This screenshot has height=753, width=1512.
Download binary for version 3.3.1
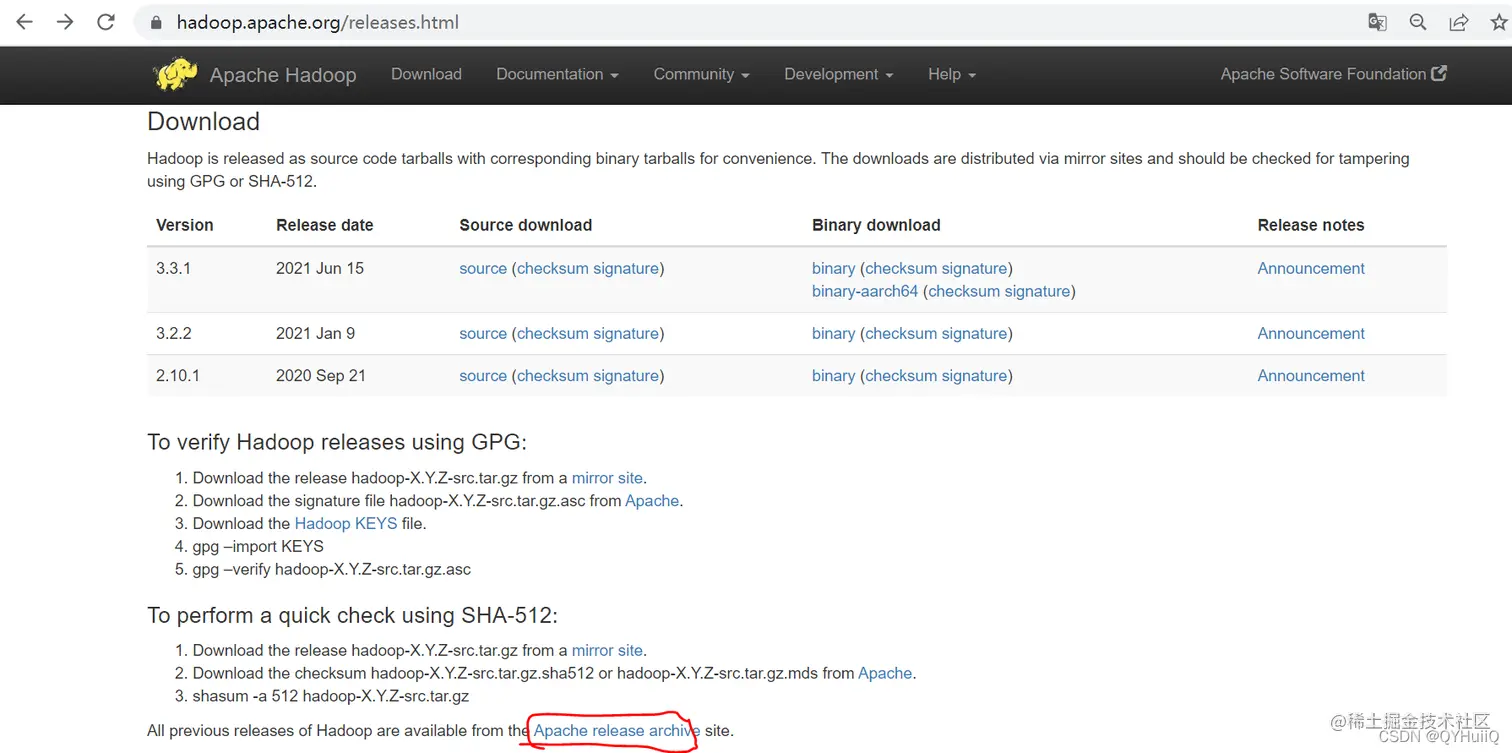(x=833, y=268)
